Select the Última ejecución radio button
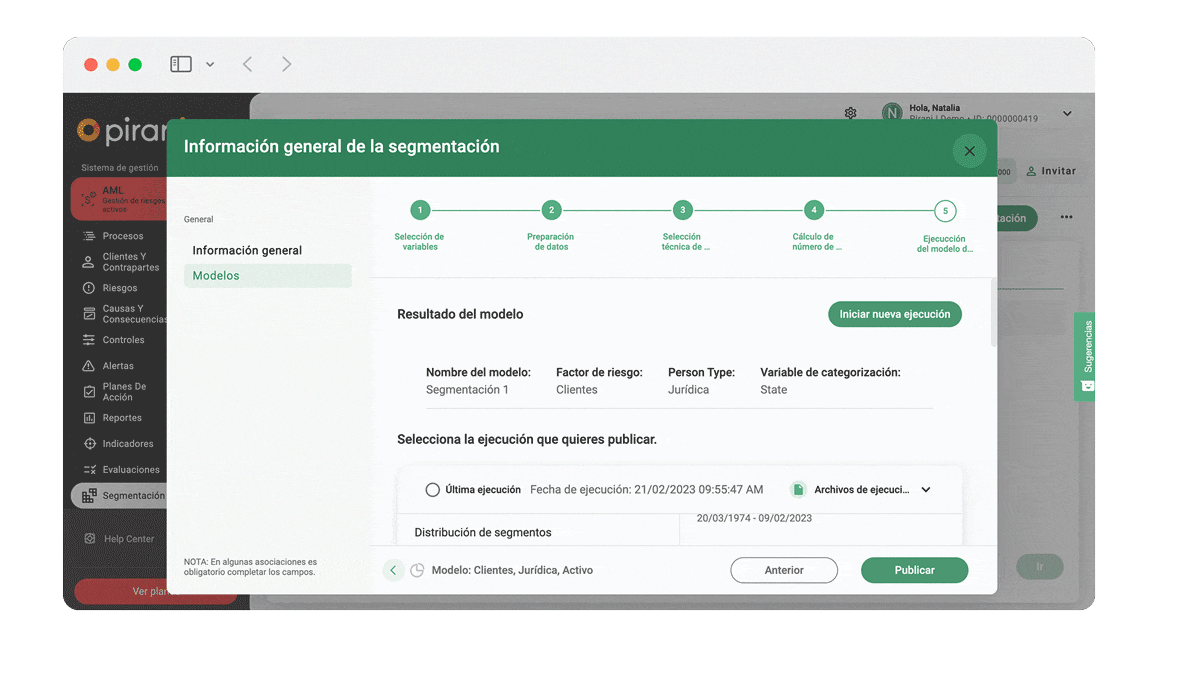The width and height of the screenshot is (1200, 675). (x=433, y=490)
